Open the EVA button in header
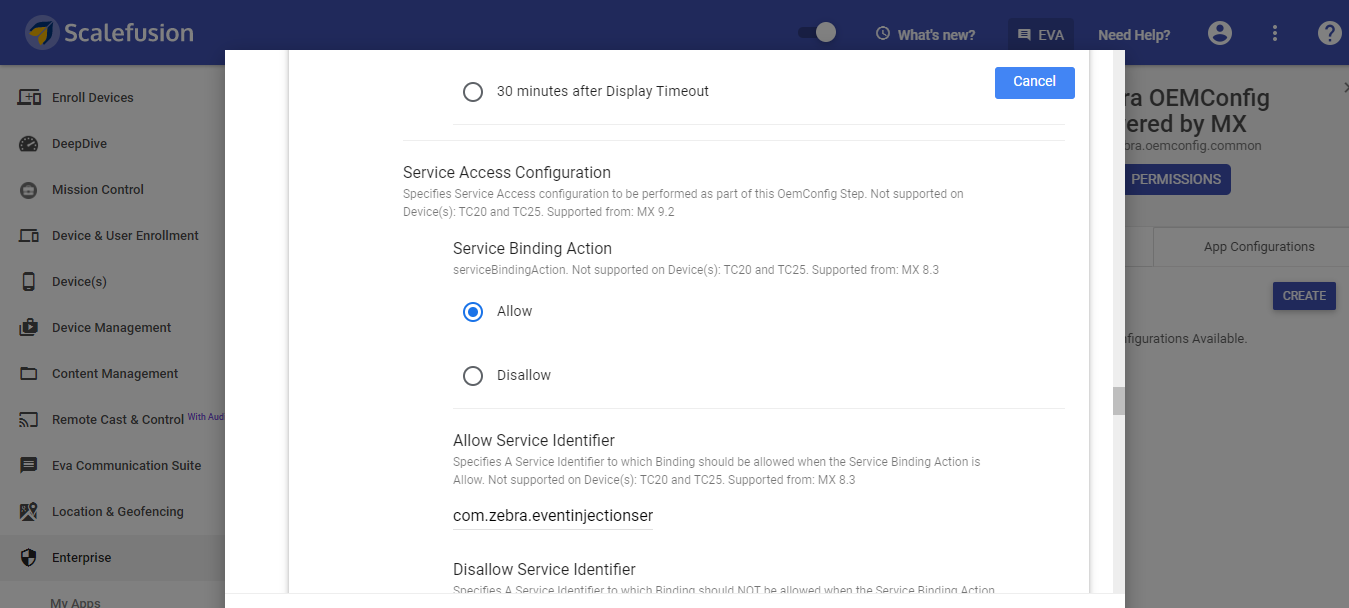Viewport: 1349px width, 608px height. (x=1041, y=35)
